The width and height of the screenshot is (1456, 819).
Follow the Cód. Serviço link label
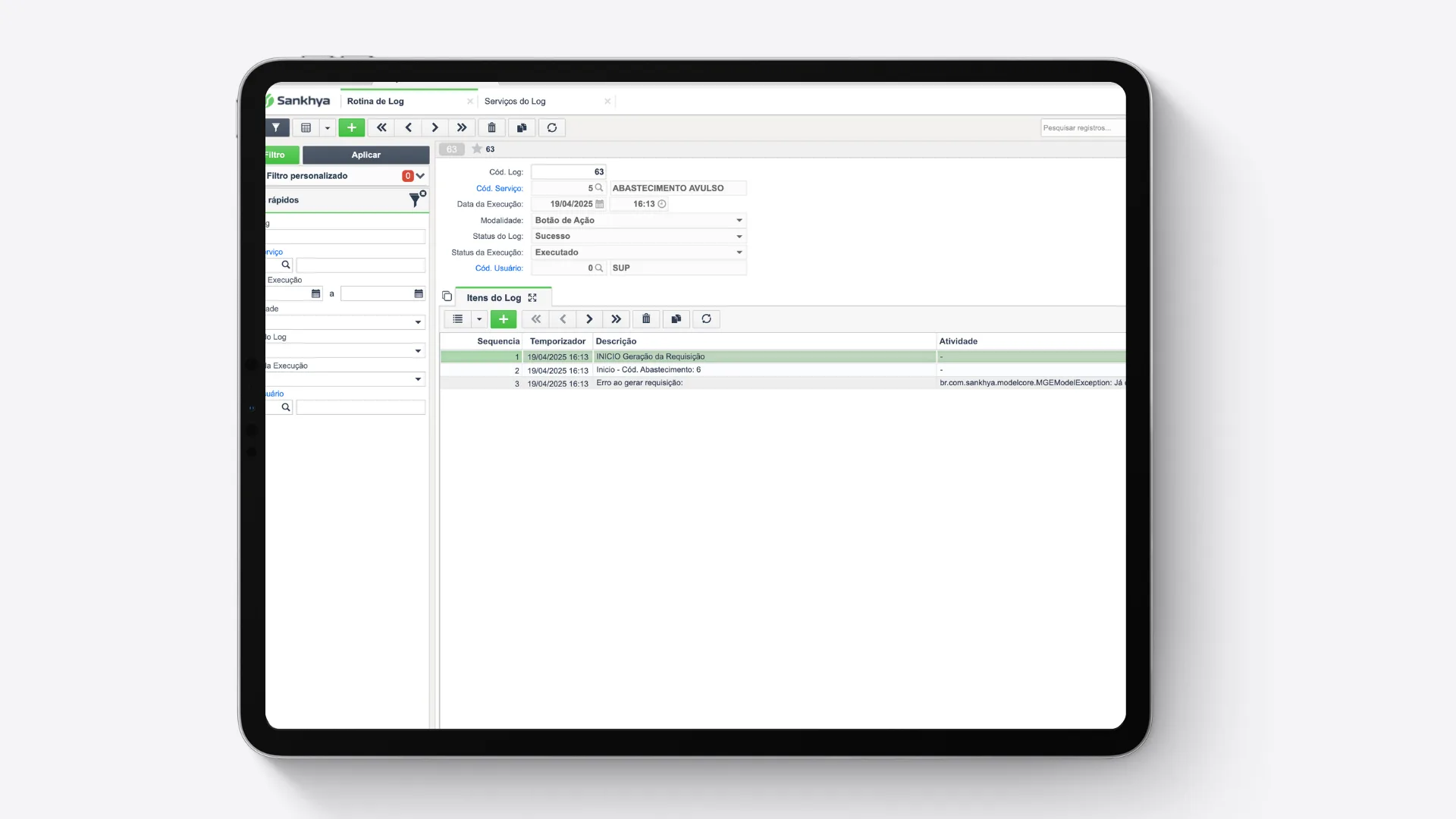pos(500,188)
